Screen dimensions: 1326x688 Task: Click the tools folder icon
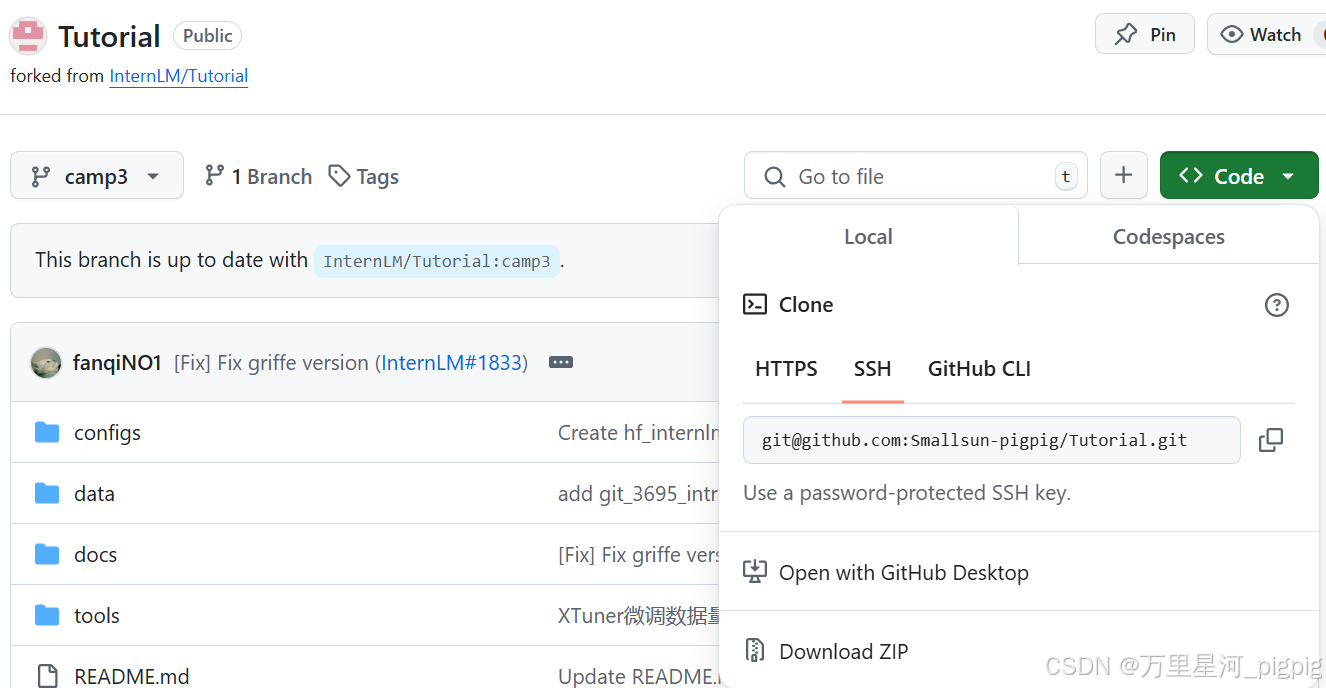coord(47,616)
